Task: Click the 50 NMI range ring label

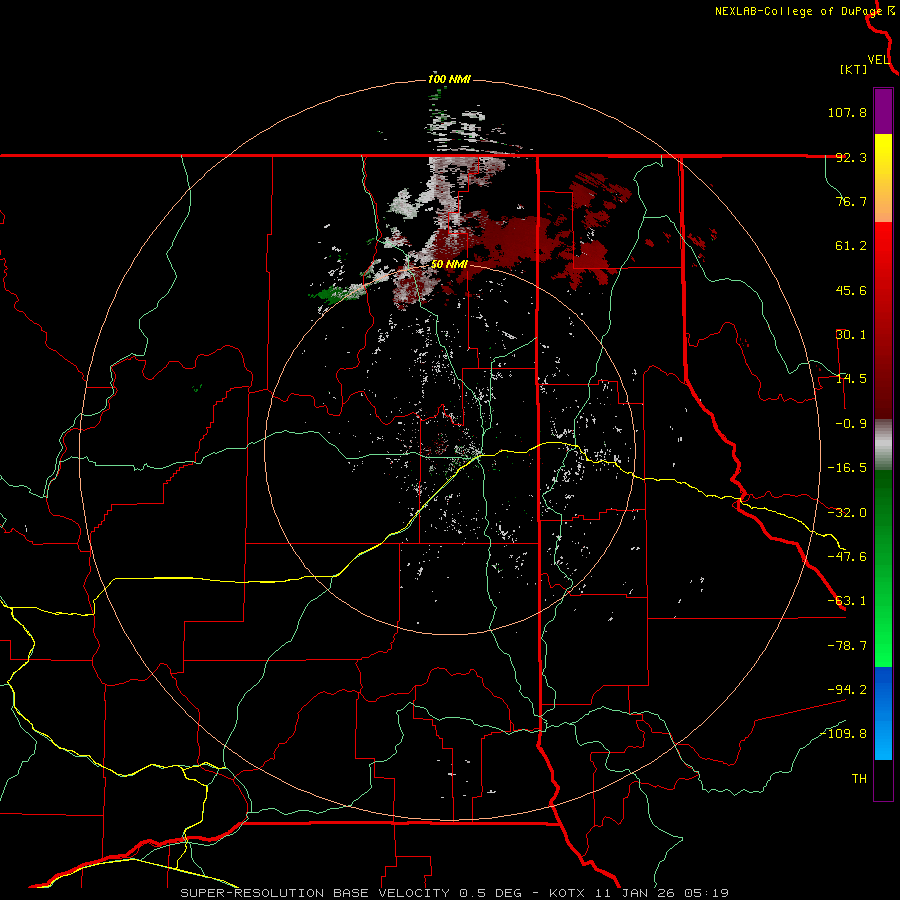Action: pos(449,265)
